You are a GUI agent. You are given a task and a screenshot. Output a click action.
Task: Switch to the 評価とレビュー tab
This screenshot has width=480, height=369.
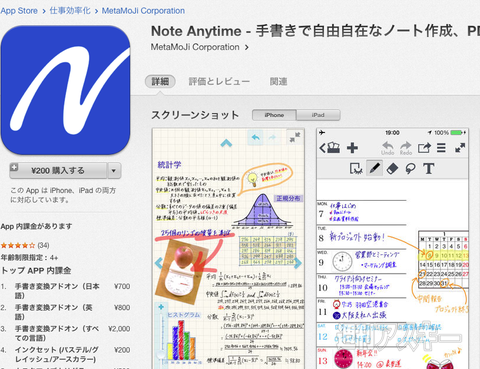click(219, 81)
